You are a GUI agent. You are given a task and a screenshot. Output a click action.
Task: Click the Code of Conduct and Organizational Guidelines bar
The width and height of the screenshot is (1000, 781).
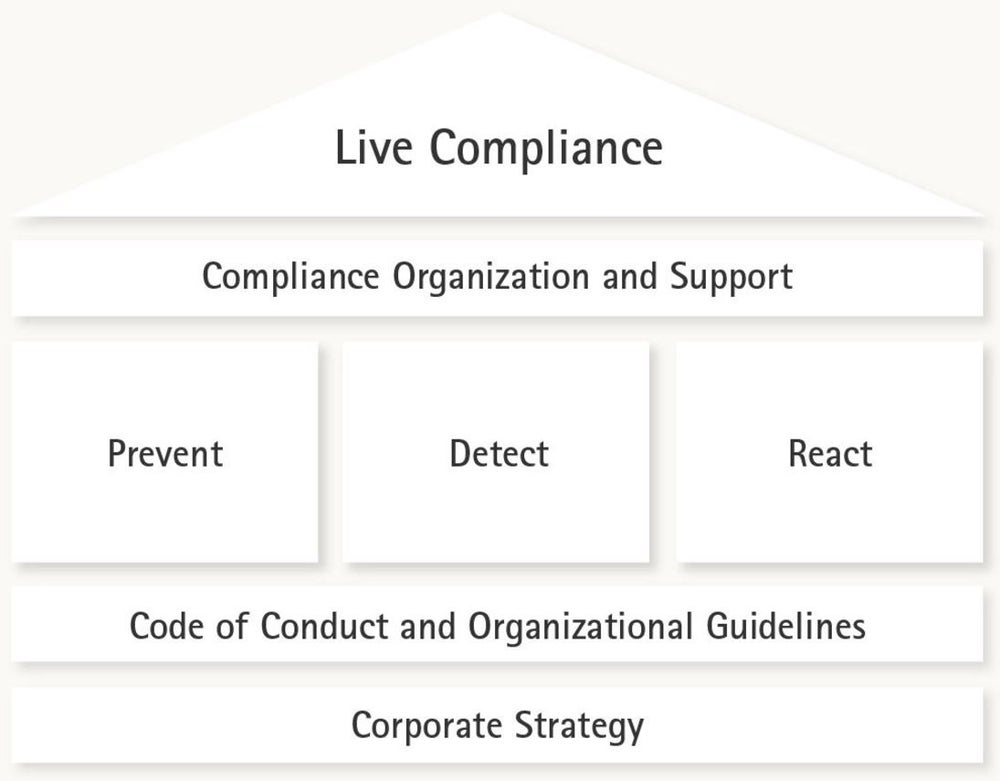497,624
